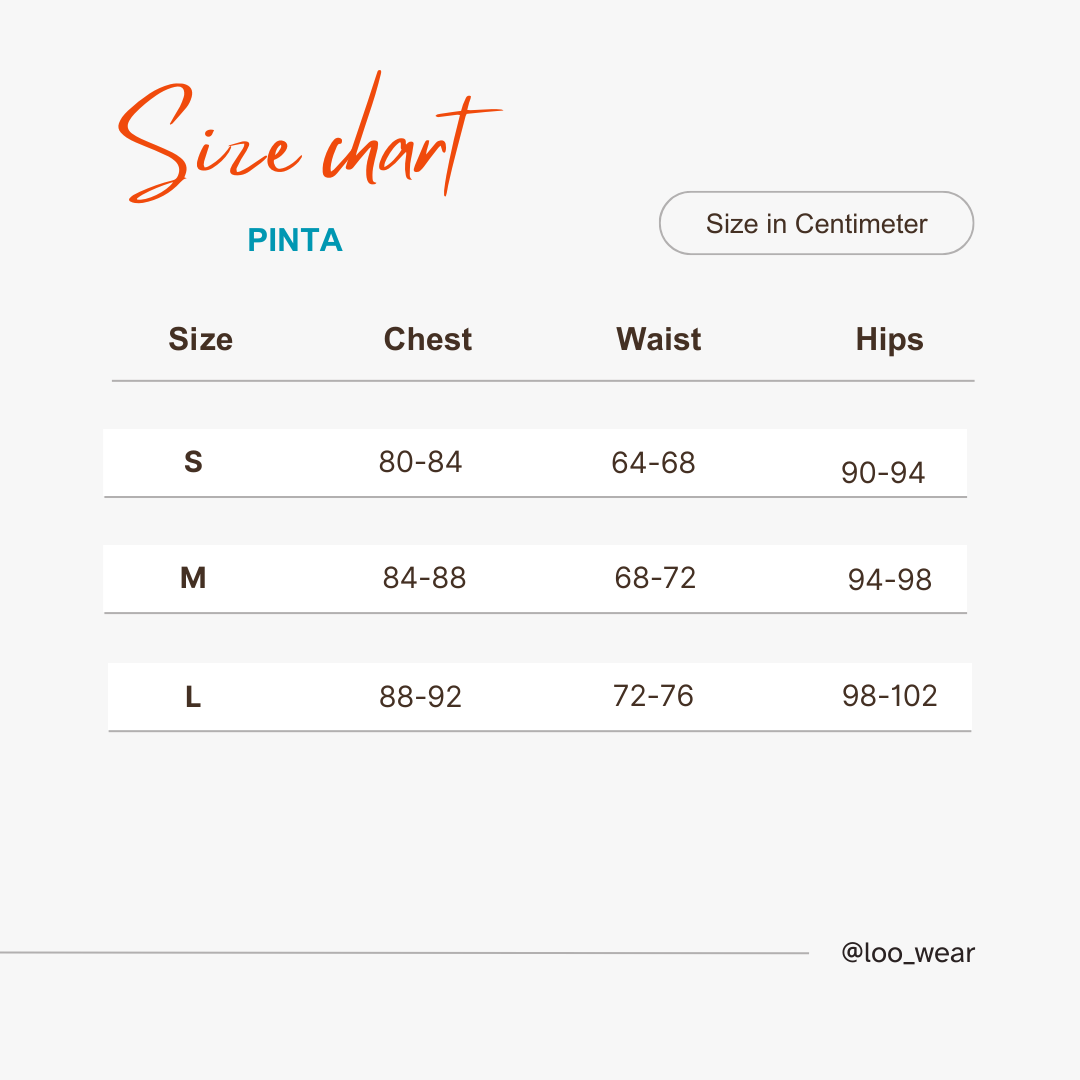Select the Chest column header
This screenshot has height=1080, width=1080.
click(x=428, y=339)
